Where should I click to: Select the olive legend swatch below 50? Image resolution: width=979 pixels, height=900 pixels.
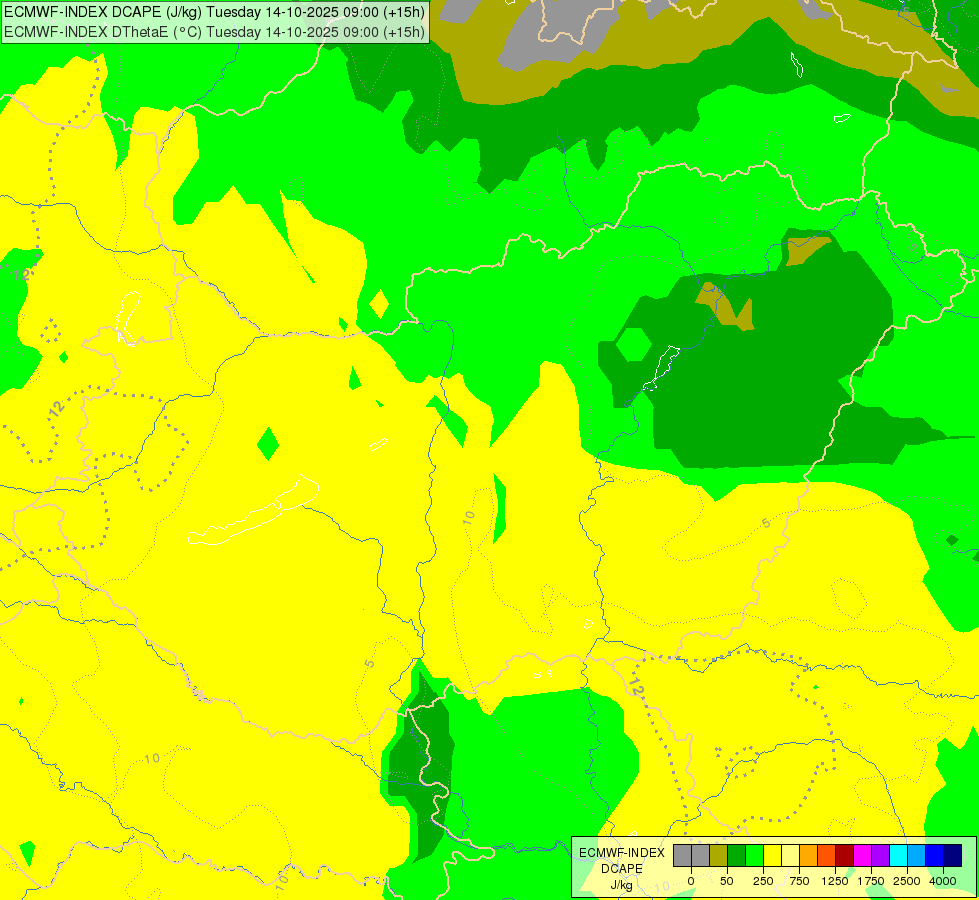718,855
